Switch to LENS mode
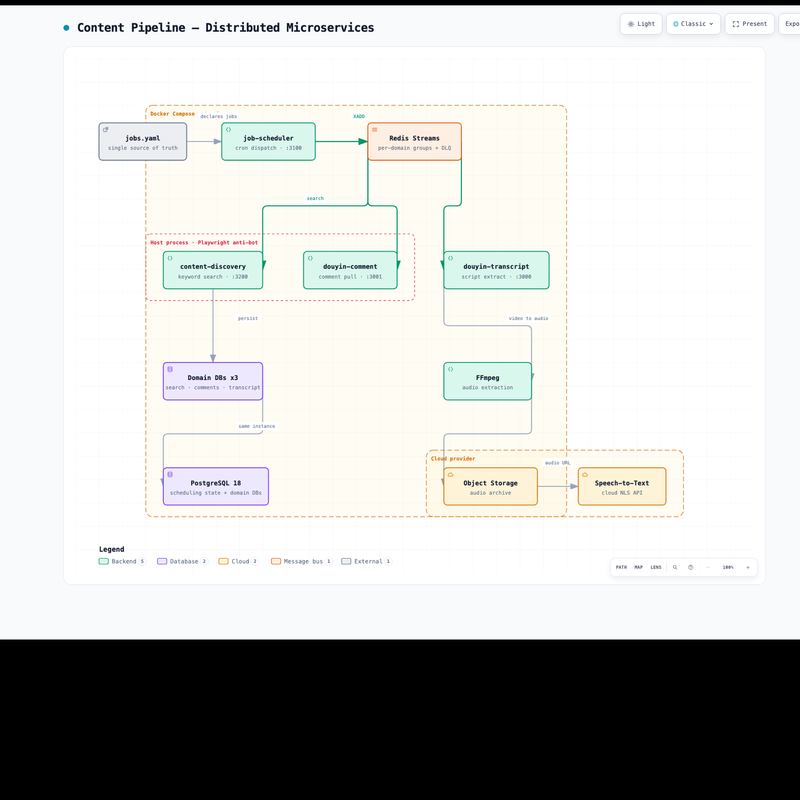This screenshot has width=800, height=800. click(x=656, y=567)
